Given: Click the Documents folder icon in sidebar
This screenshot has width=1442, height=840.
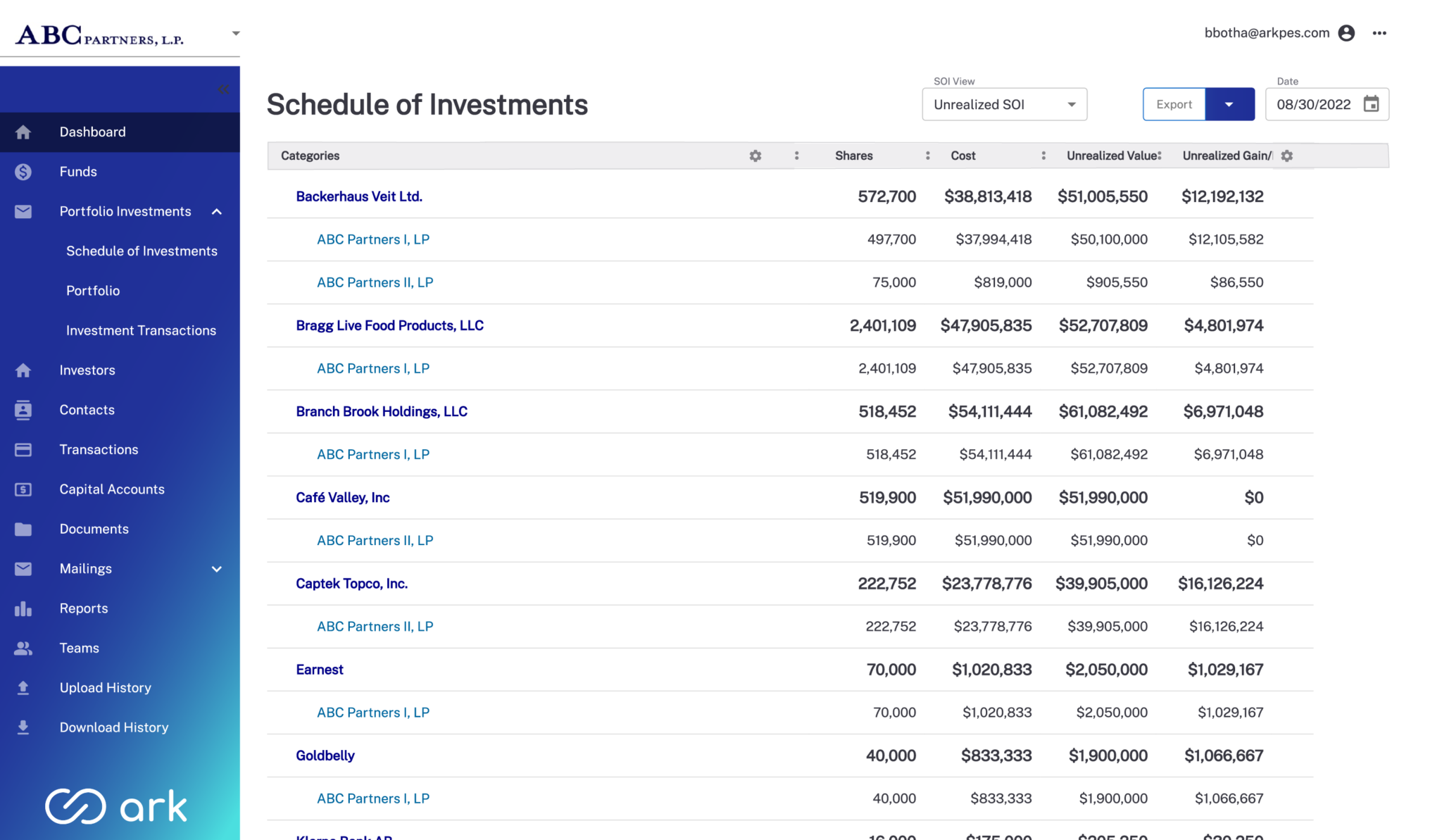Looking at the screenshot, I should 23,529.
